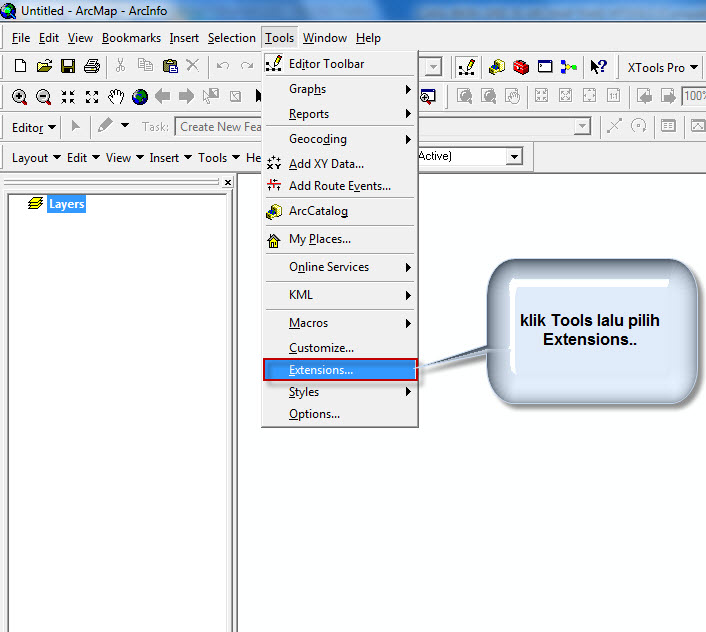Image resolution: width=706 pixels, height=632 pixels.
Task: Click the Fixed Zoom In icon
Action: point(68,96)
